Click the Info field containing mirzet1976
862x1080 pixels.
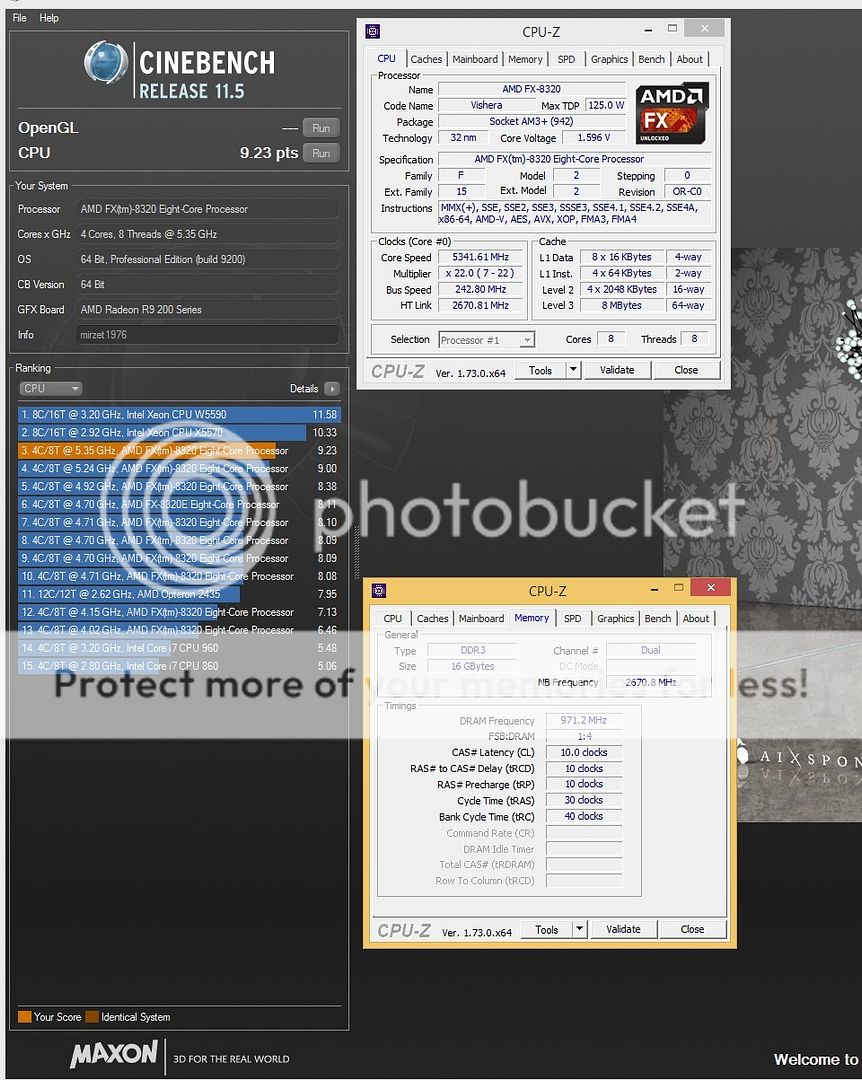[x=207, y=335]
